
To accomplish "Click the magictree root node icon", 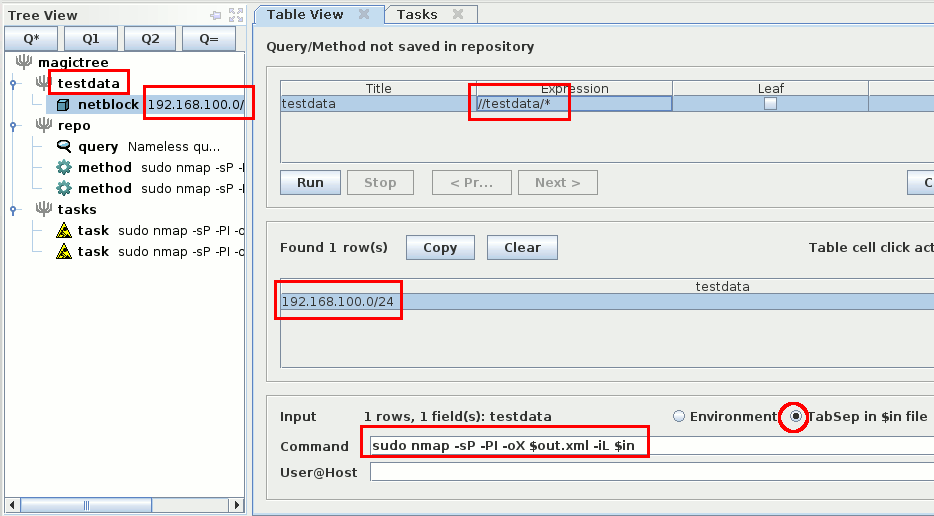I will (x=24, y=63).
